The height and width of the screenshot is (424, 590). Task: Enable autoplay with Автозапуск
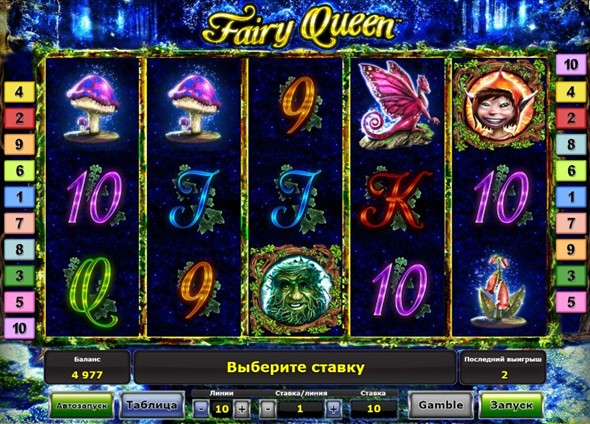coord(82,406)
